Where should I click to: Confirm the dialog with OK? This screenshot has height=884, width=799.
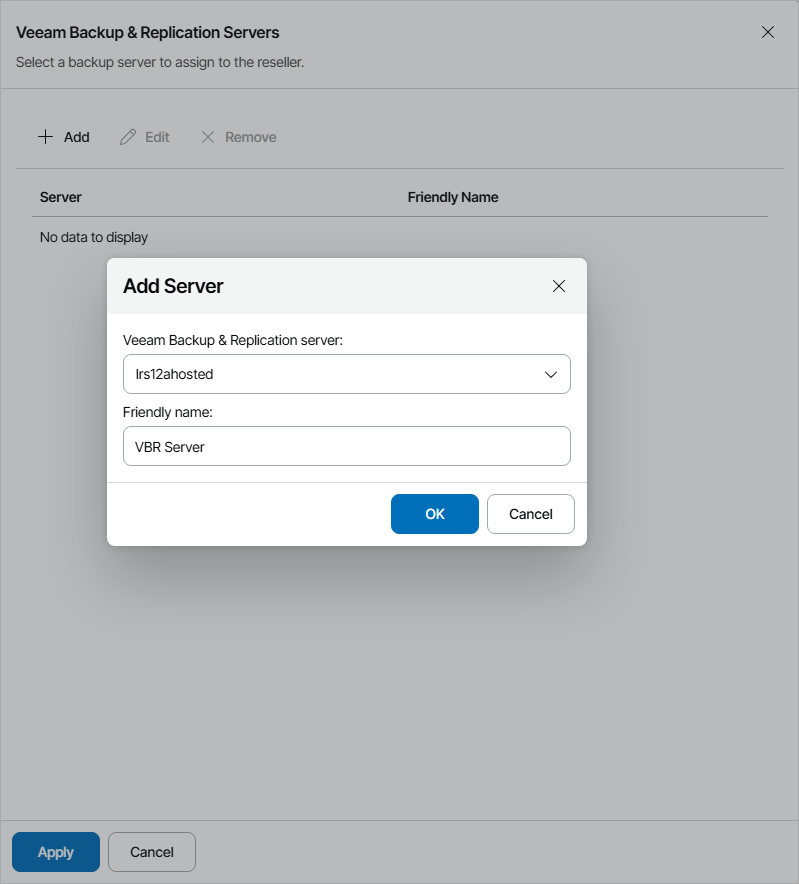tap(434, 514)
